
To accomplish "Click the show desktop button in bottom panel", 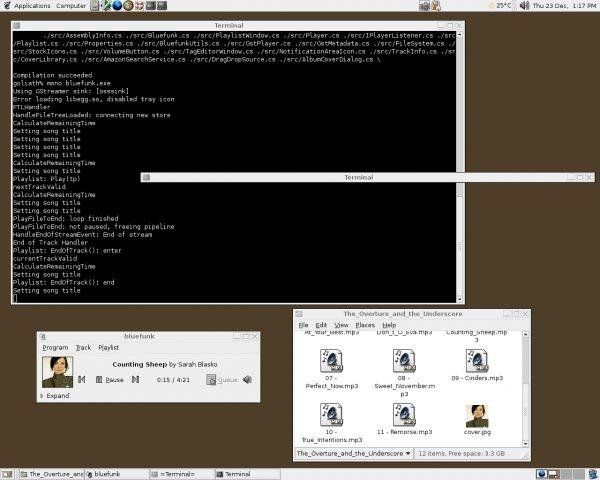I will [7, 474].
